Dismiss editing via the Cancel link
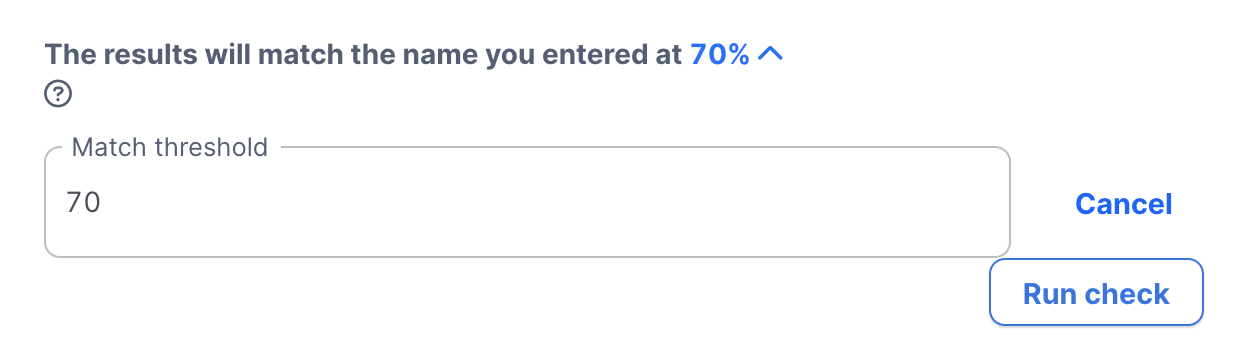 (1123, 204)
